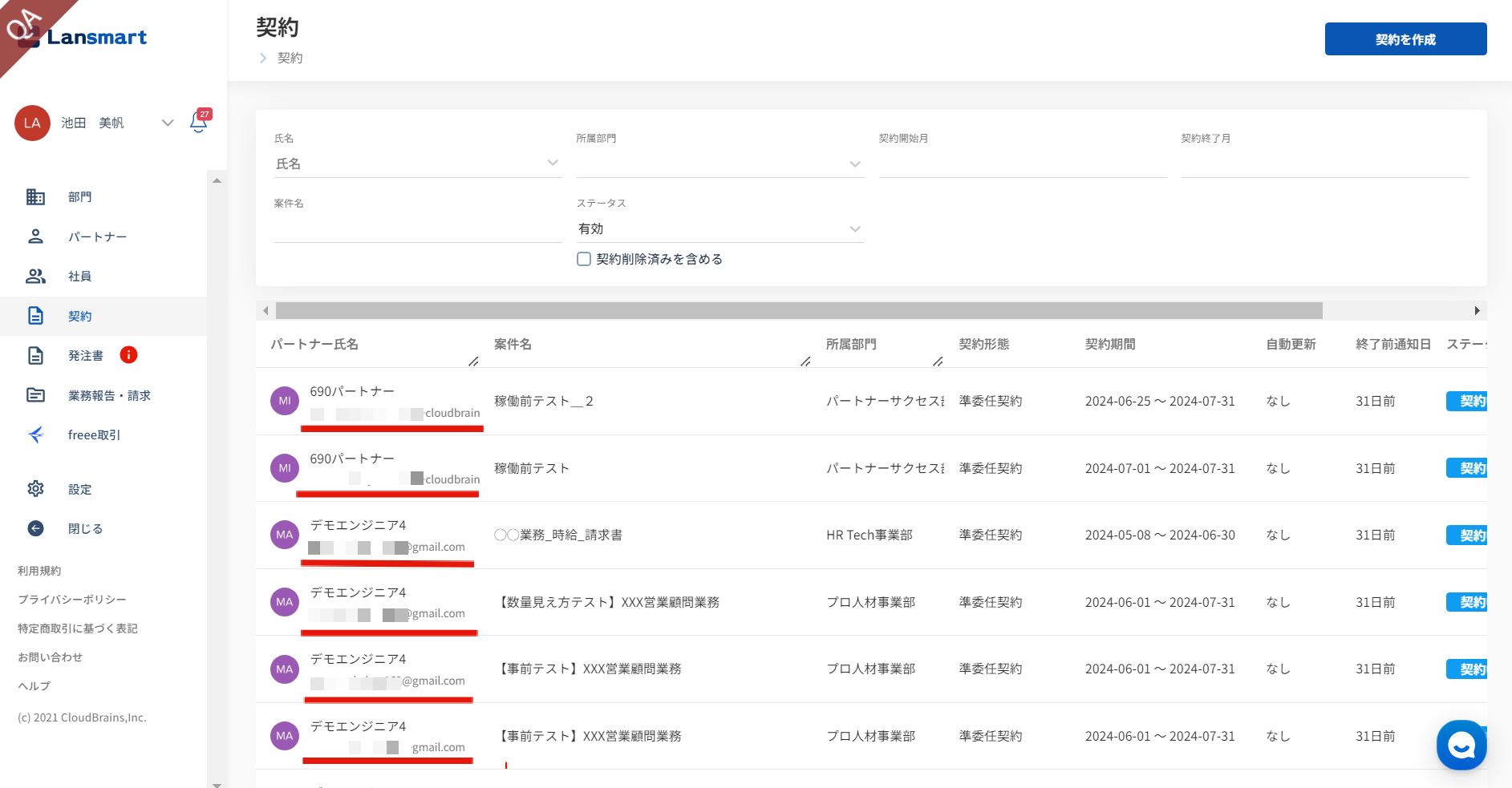
Task: Open 特定商取引に基づく表記 link
Action: [x=78, y=628]
